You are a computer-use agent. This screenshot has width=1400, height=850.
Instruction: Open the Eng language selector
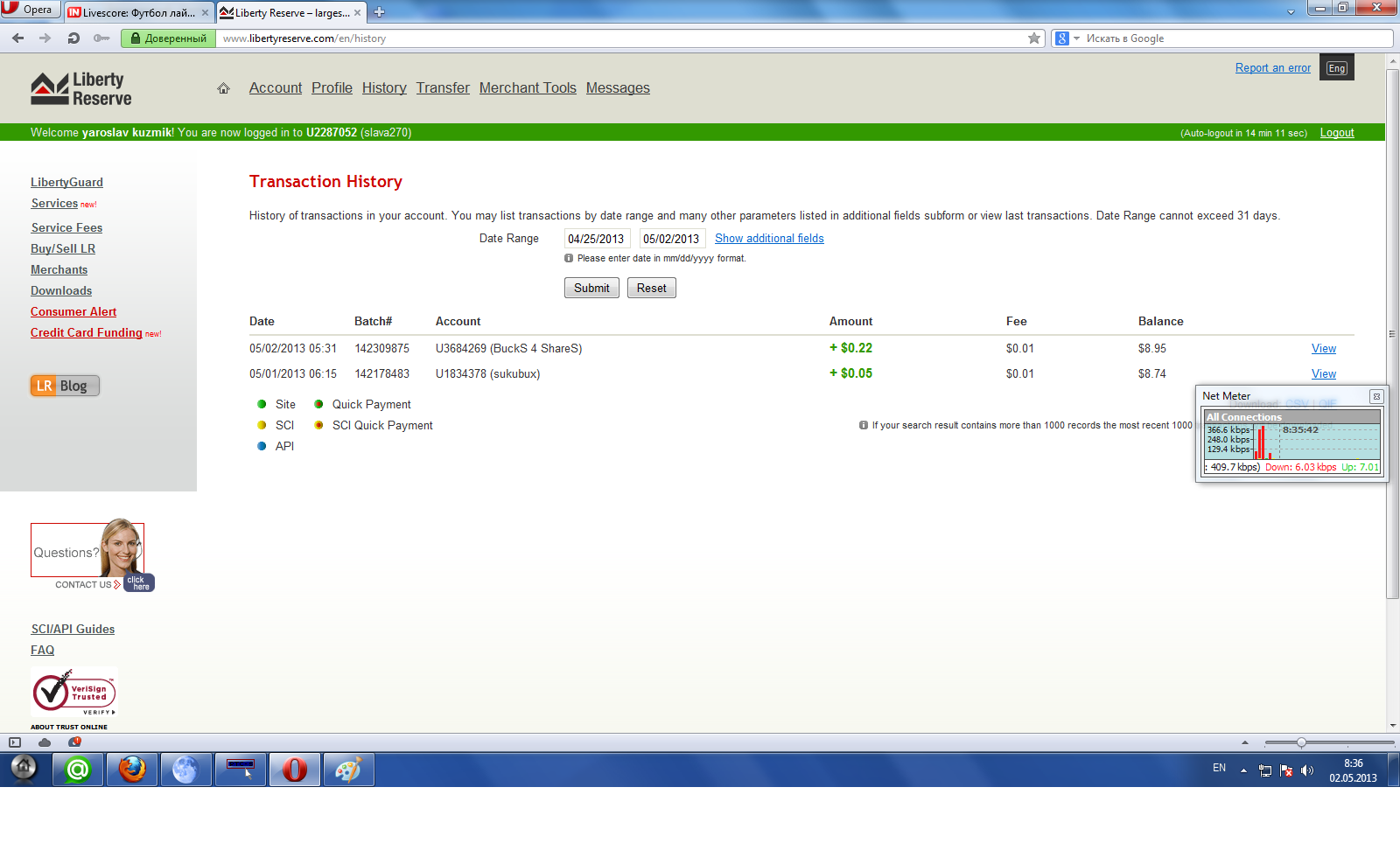point(1336,68)
